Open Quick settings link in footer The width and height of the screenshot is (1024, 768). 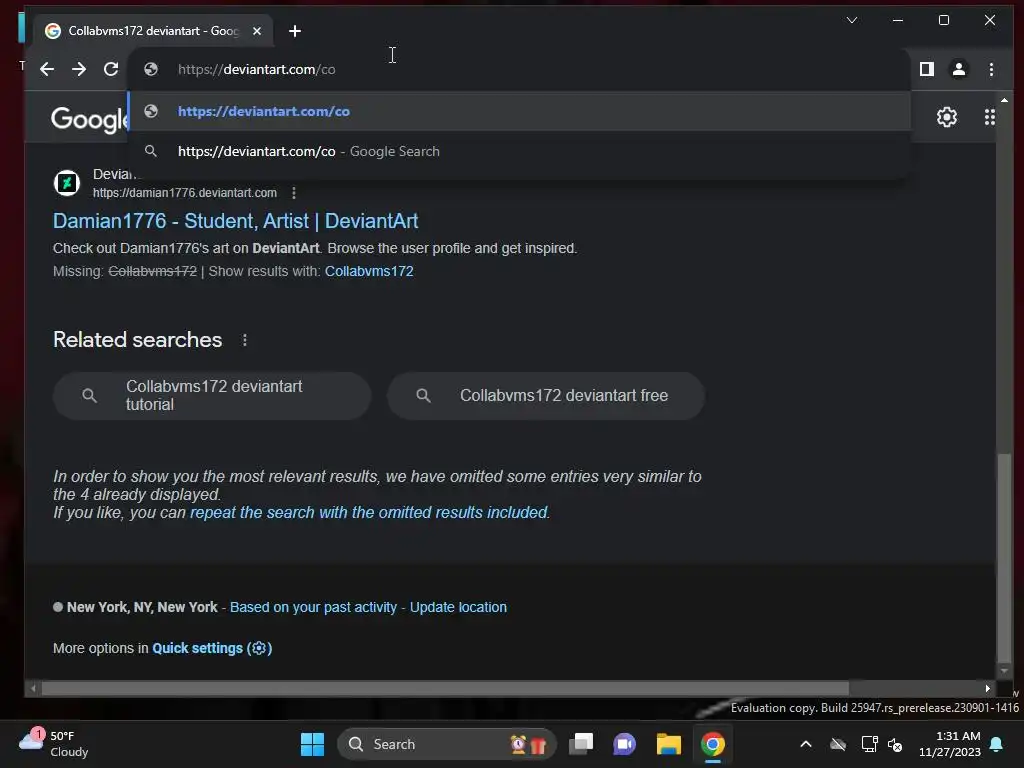pyautogui.click(x=212, y=648)
